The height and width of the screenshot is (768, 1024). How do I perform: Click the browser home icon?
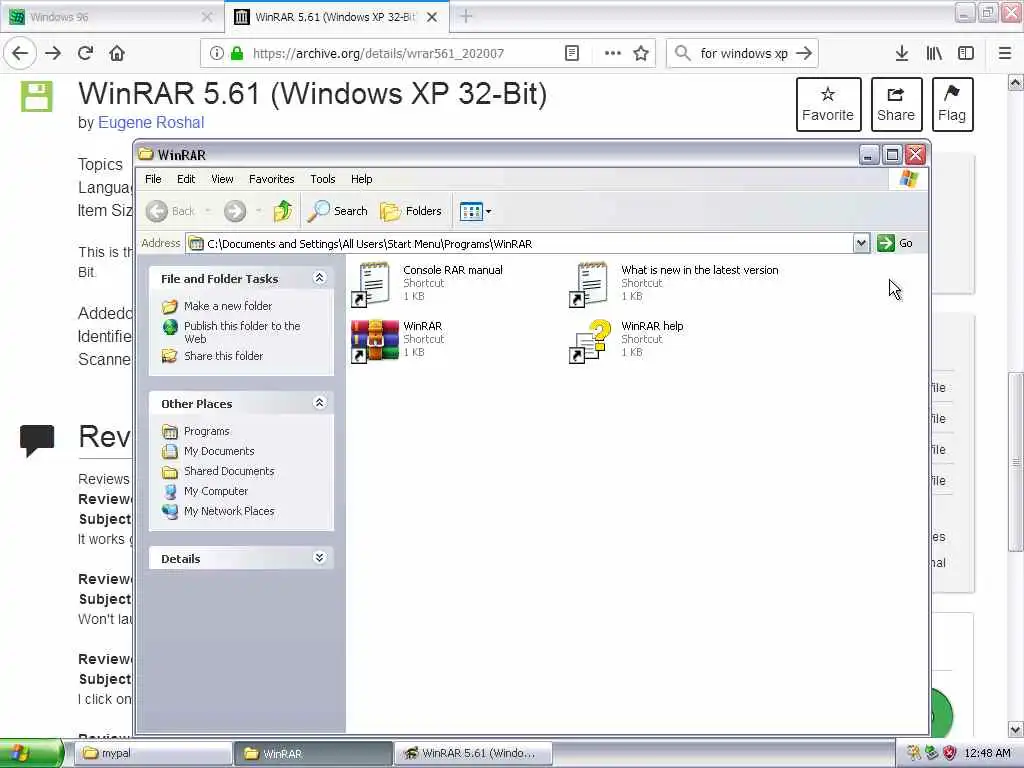coord(117,54)
